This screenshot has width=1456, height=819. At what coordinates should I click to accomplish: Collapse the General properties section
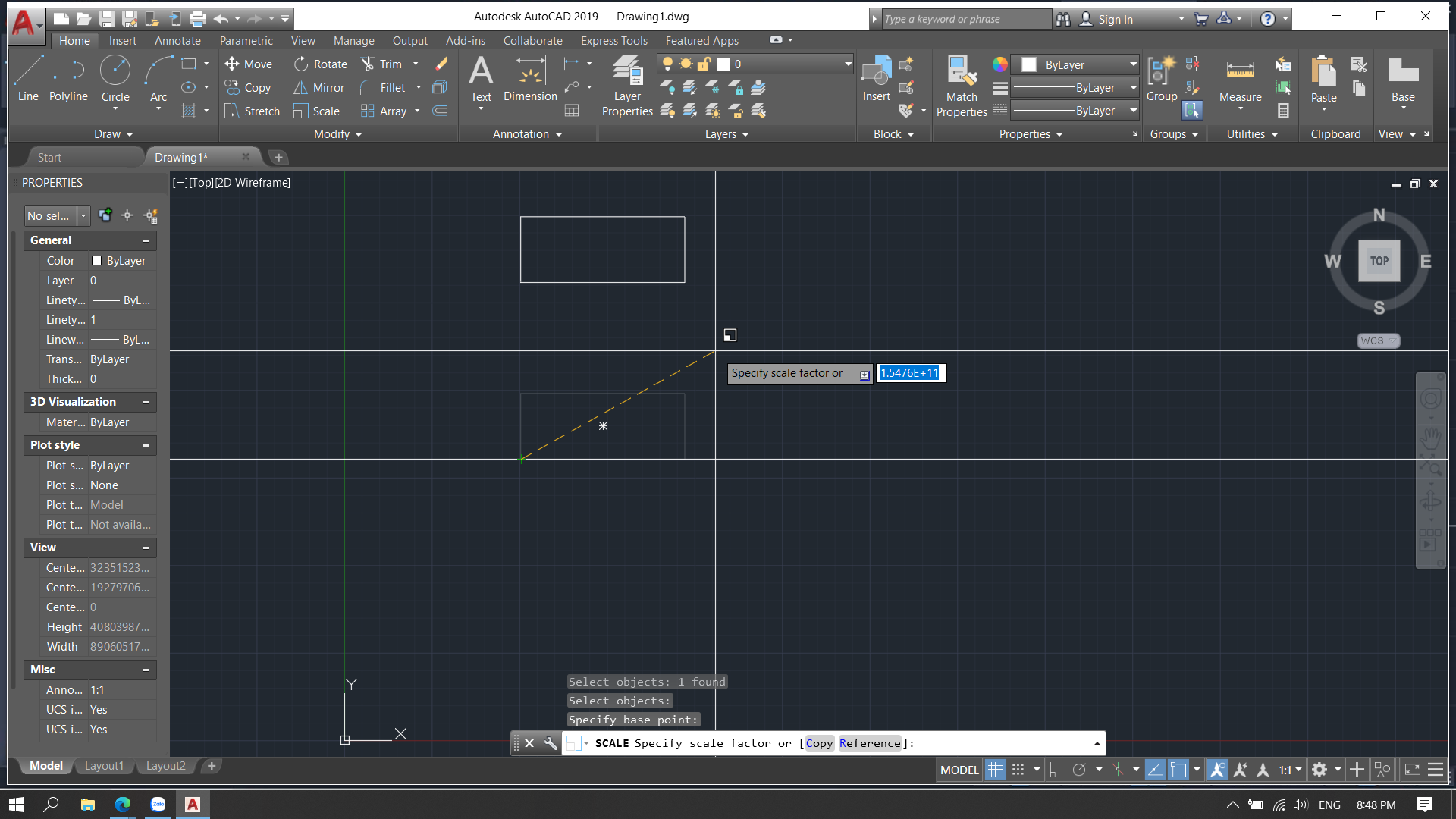(x=146, y=240)
